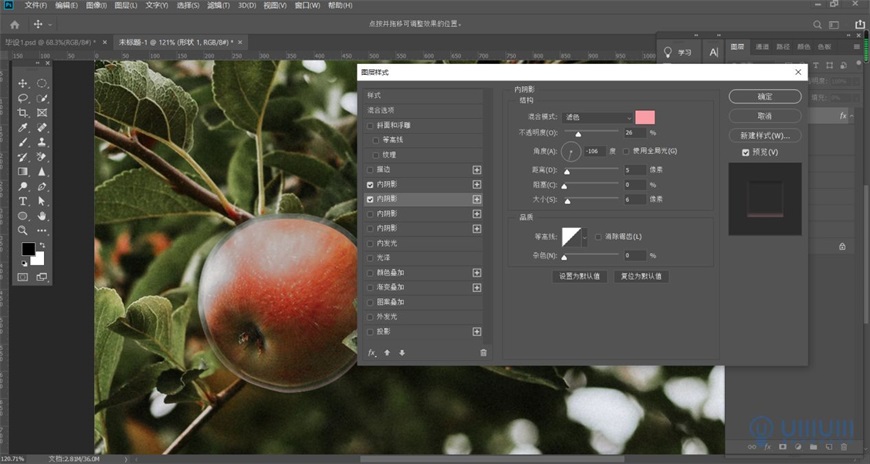Open the 窗口(W) menu

pyautogui.click(x=307, y=6)
